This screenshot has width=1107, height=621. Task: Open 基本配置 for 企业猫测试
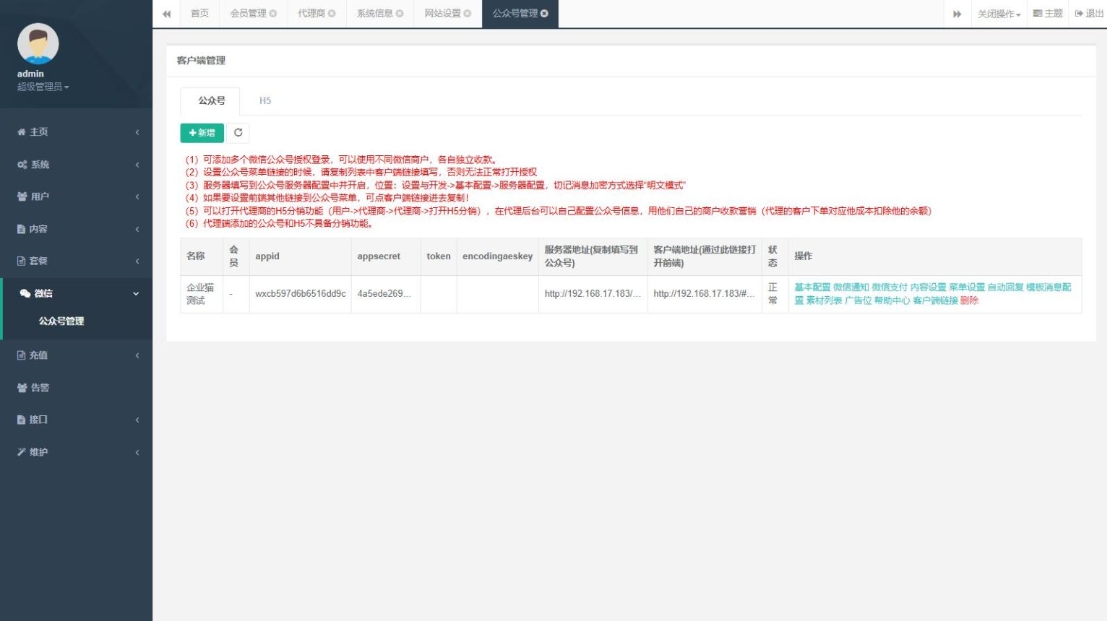812,287
